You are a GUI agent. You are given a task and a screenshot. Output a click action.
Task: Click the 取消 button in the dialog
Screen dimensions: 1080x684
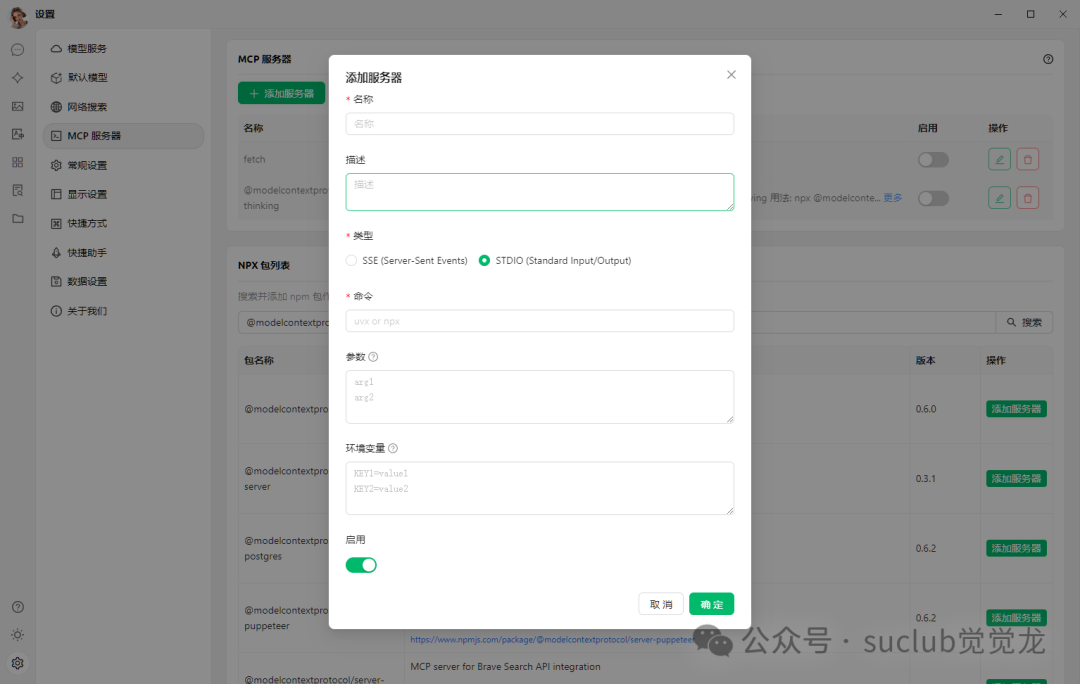tap(661, 604)
